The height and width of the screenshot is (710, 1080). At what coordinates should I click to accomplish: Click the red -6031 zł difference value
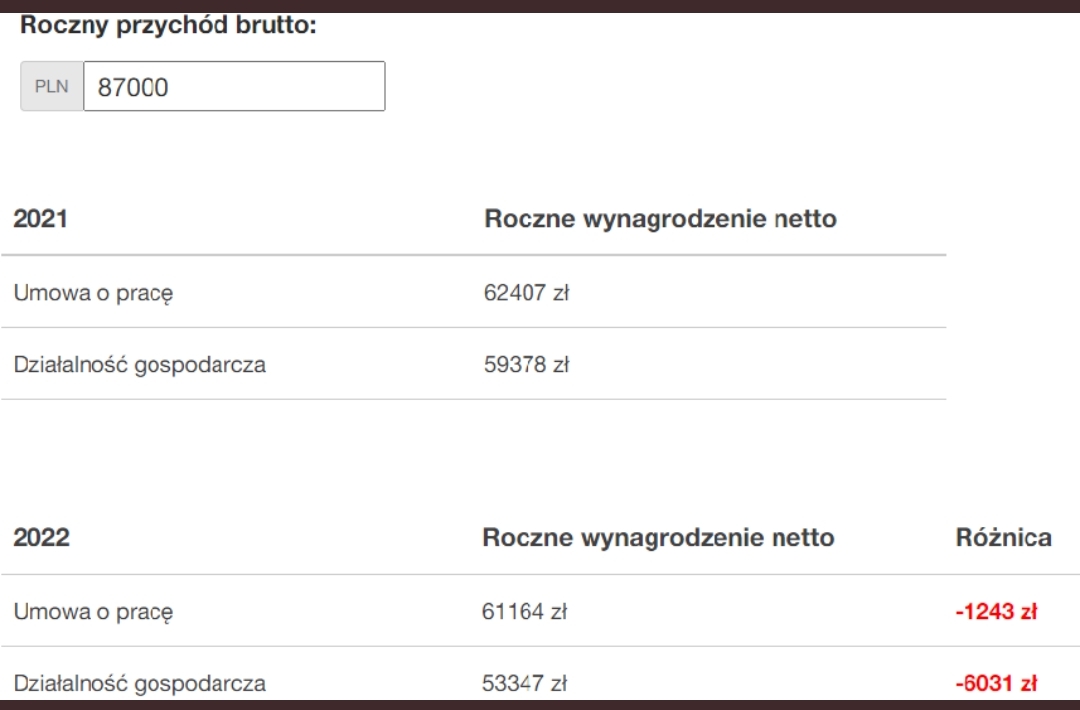point(996,684)
